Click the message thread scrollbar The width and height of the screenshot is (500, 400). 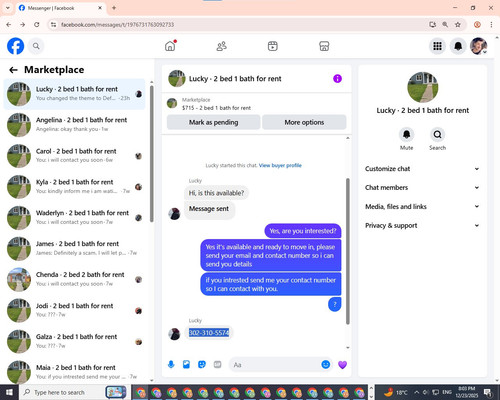pyautogui.click(x=348, y=251)
